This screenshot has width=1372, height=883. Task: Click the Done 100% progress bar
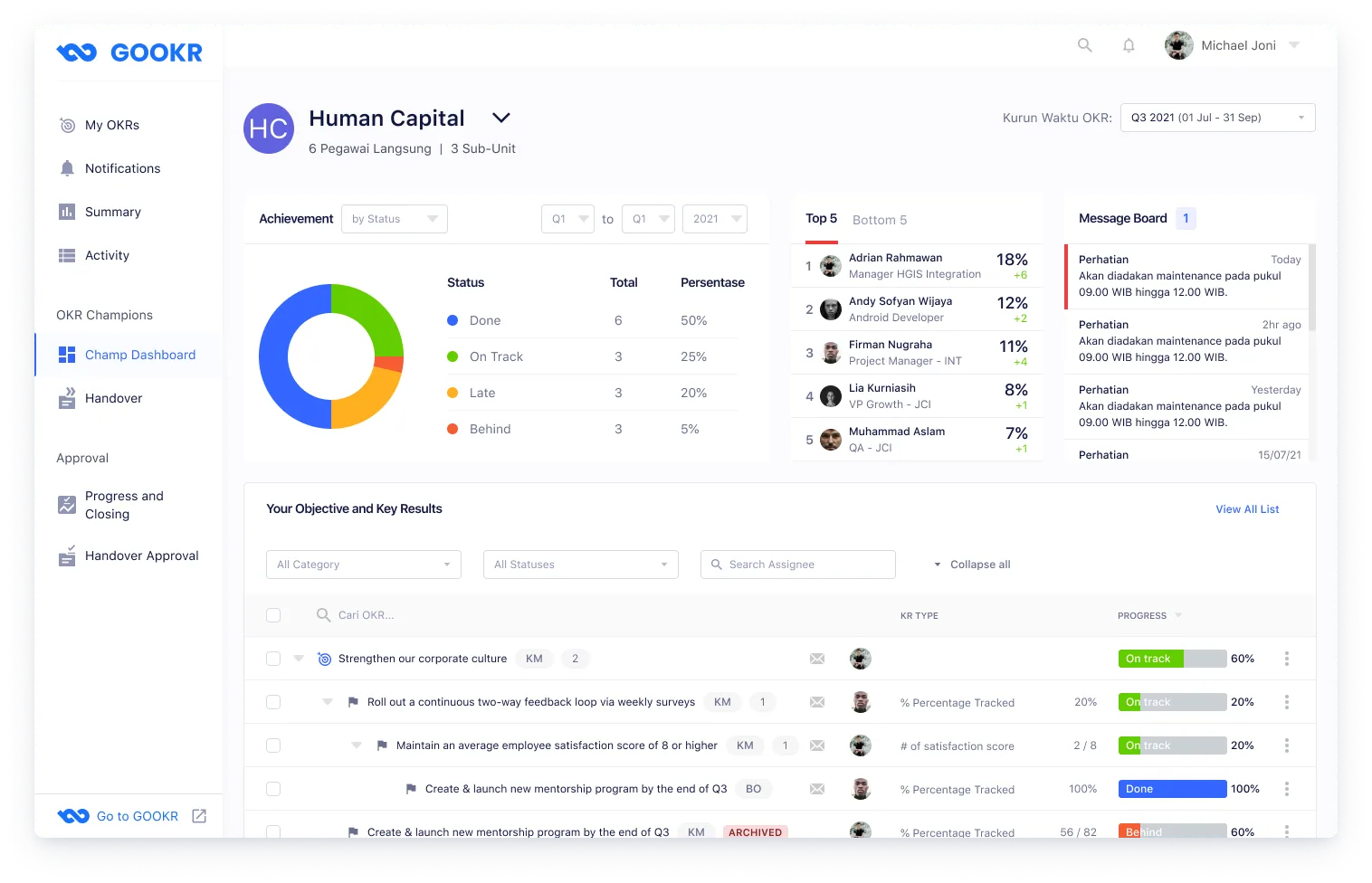[1172, 788]
